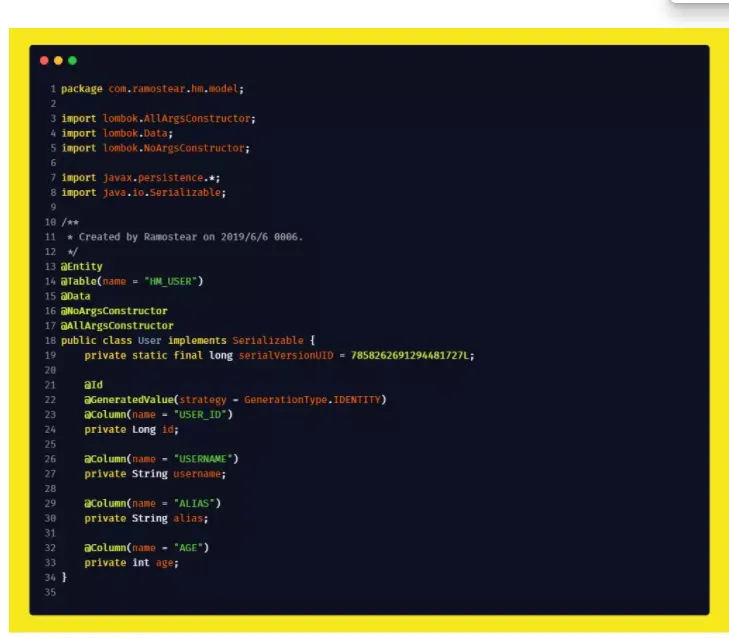Click the yellow minimize dot
The height and width of the screenshot is (638, 729).
click(x=58, y=60)
